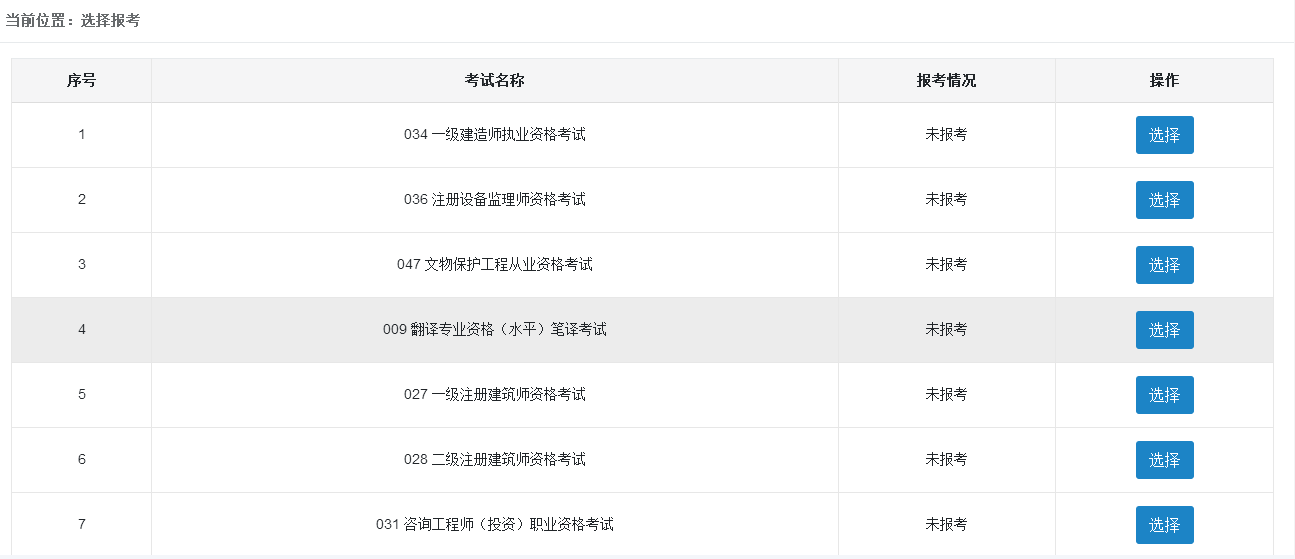Choose 选择 for 翻译专业资格（水平）笔译考试
Viewport: 1295px width, 559px height.
pos(1164,330)
